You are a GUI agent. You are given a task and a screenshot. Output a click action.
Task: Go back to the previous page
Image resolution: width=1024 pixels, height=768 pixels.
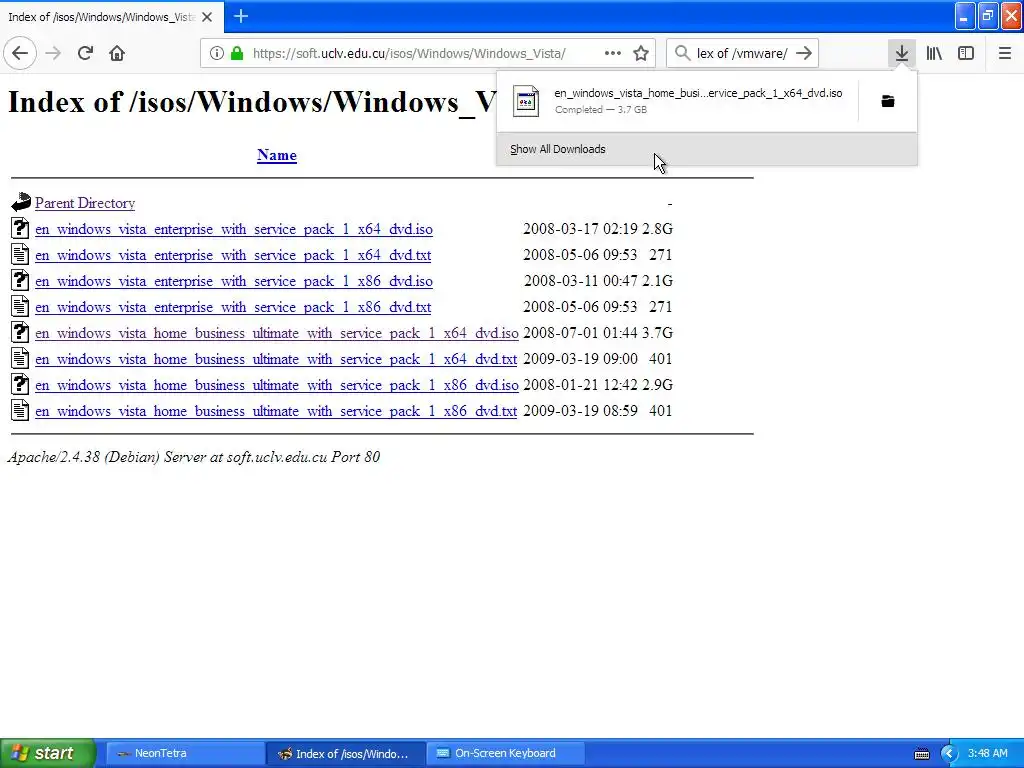click(20, 53)
